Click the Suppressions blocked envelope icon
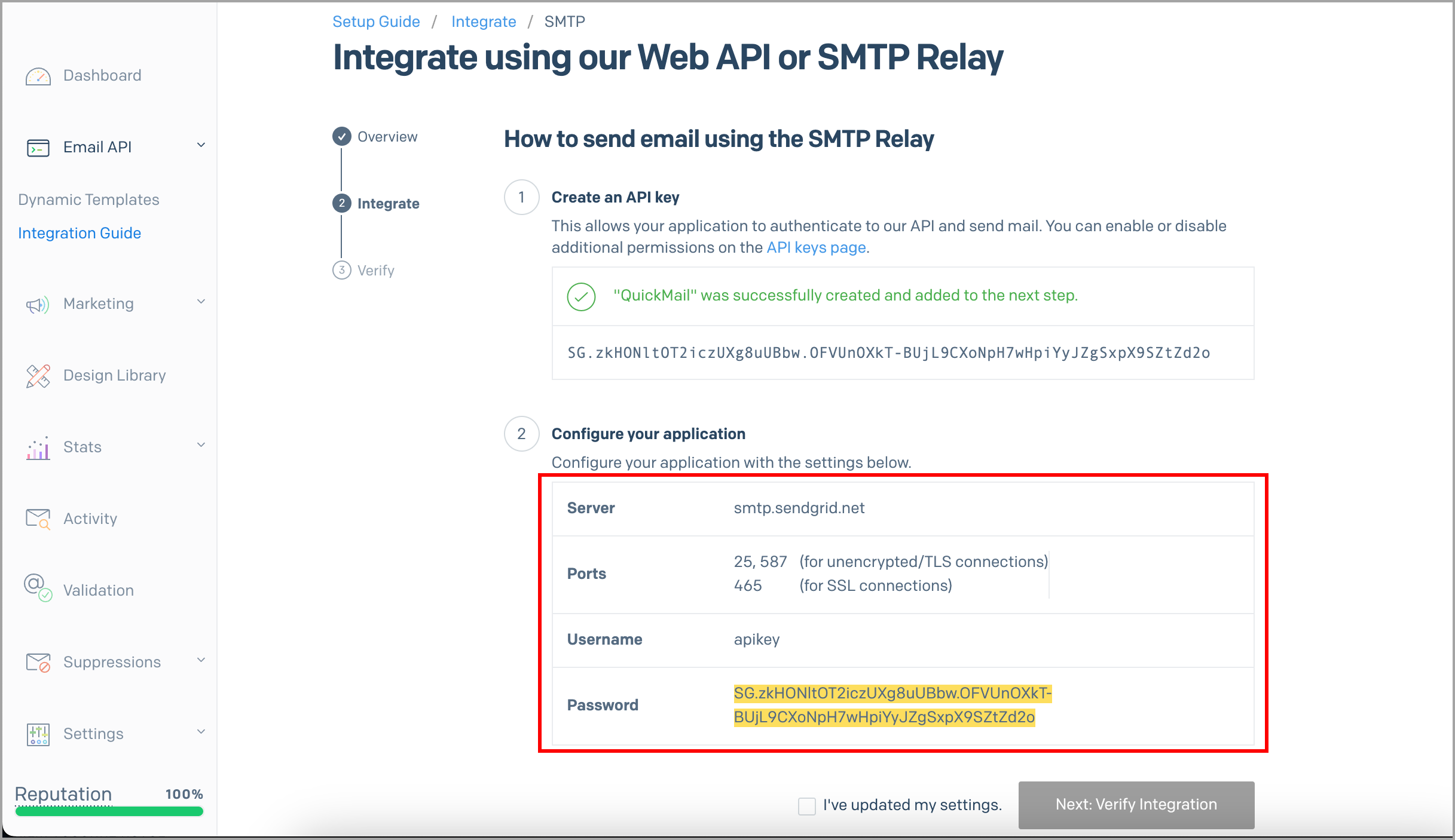Screen dimensions: 1455x840 [38, 663]
